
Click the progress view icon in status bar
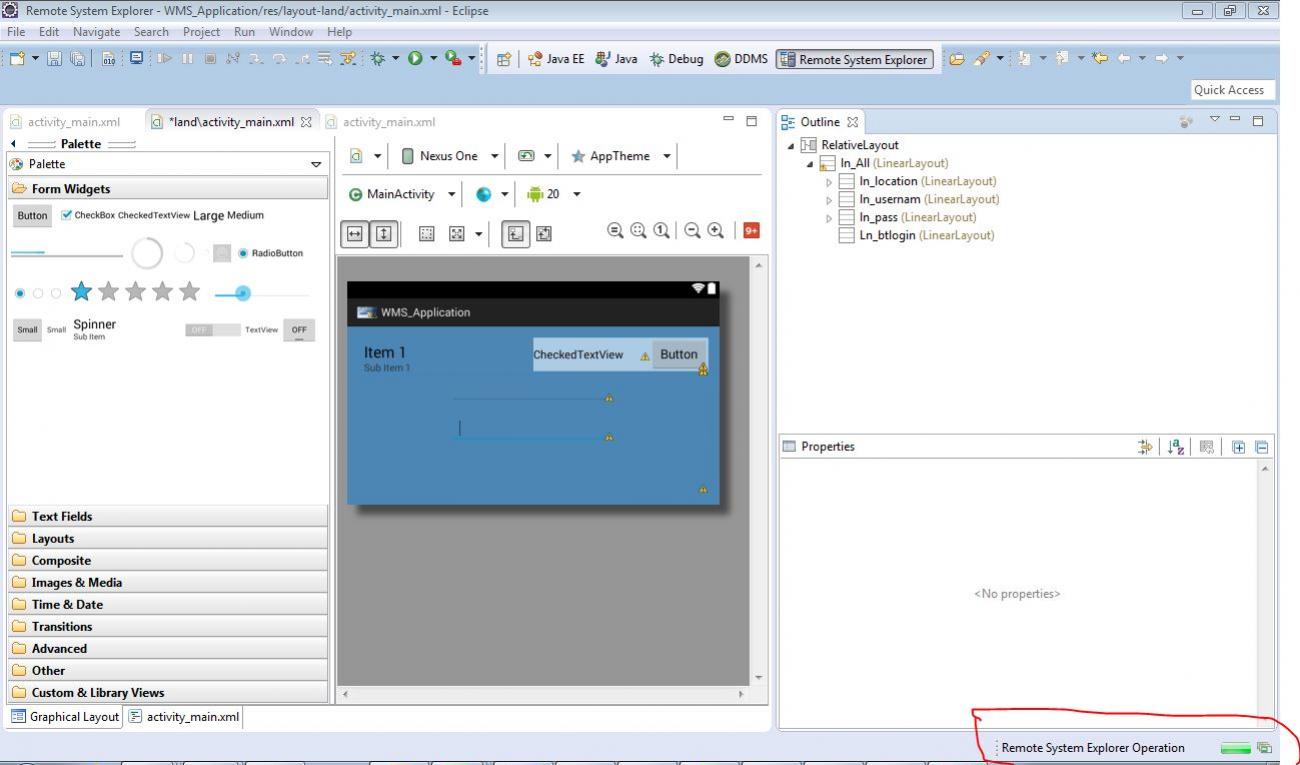click(1264, 748)
